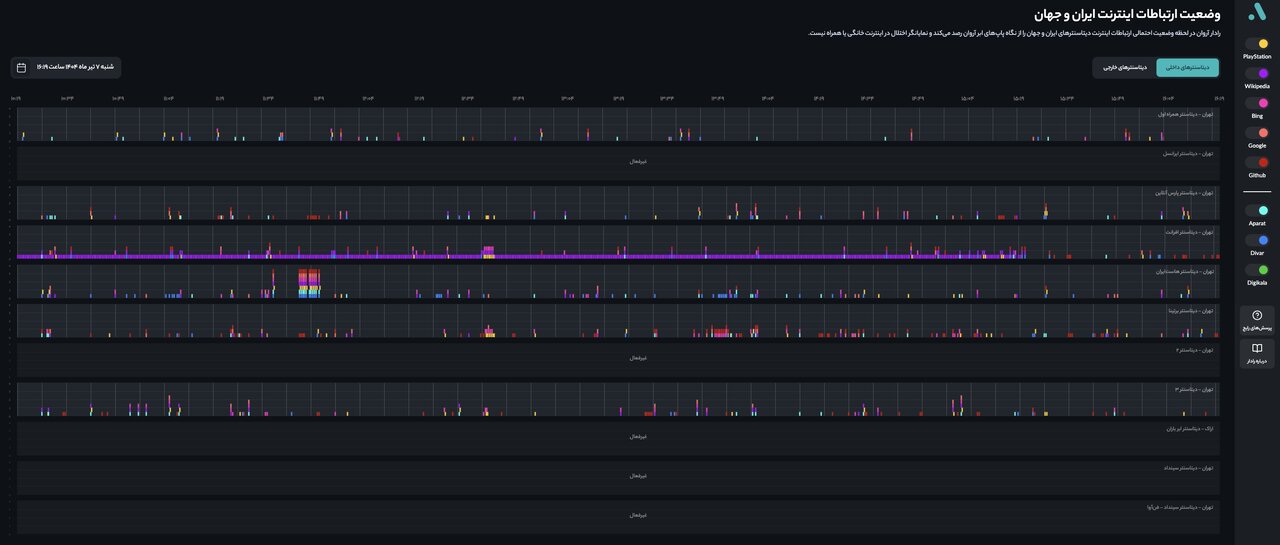This screenshot has height=545, width=1280.
Task: Toggle the Aparat switch
Action: click(x=1257, y=211)
